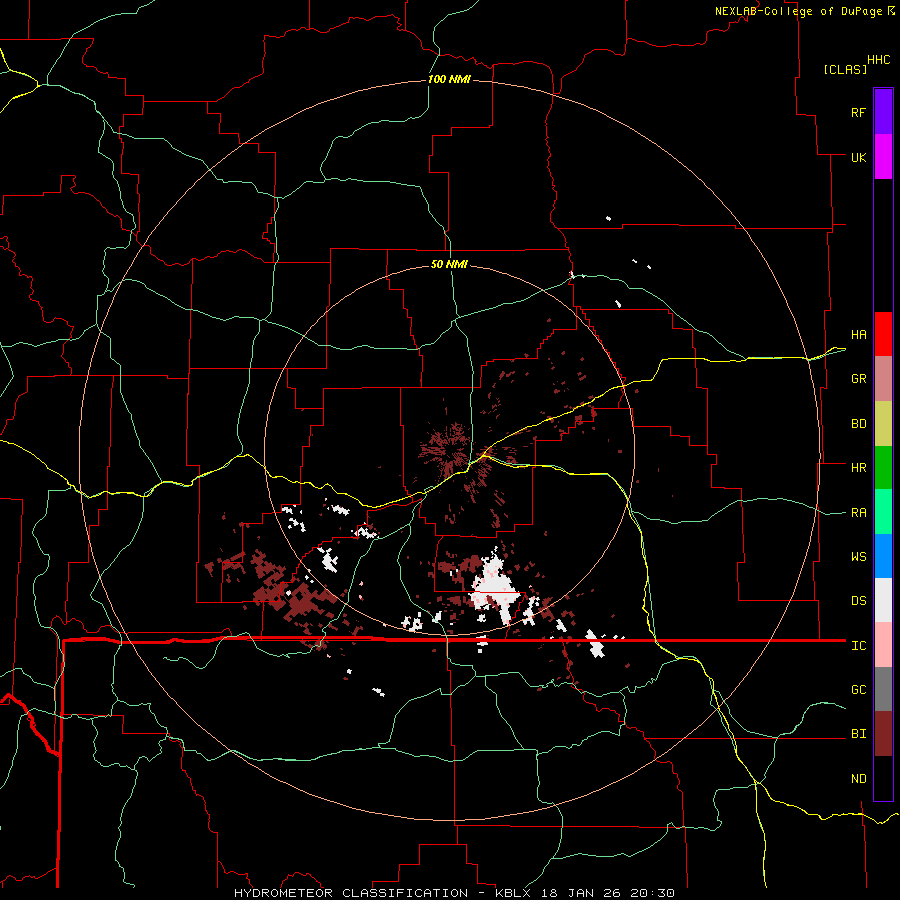
Task: Click the 20:30 time stamp
Action: [x=652, y=893]
